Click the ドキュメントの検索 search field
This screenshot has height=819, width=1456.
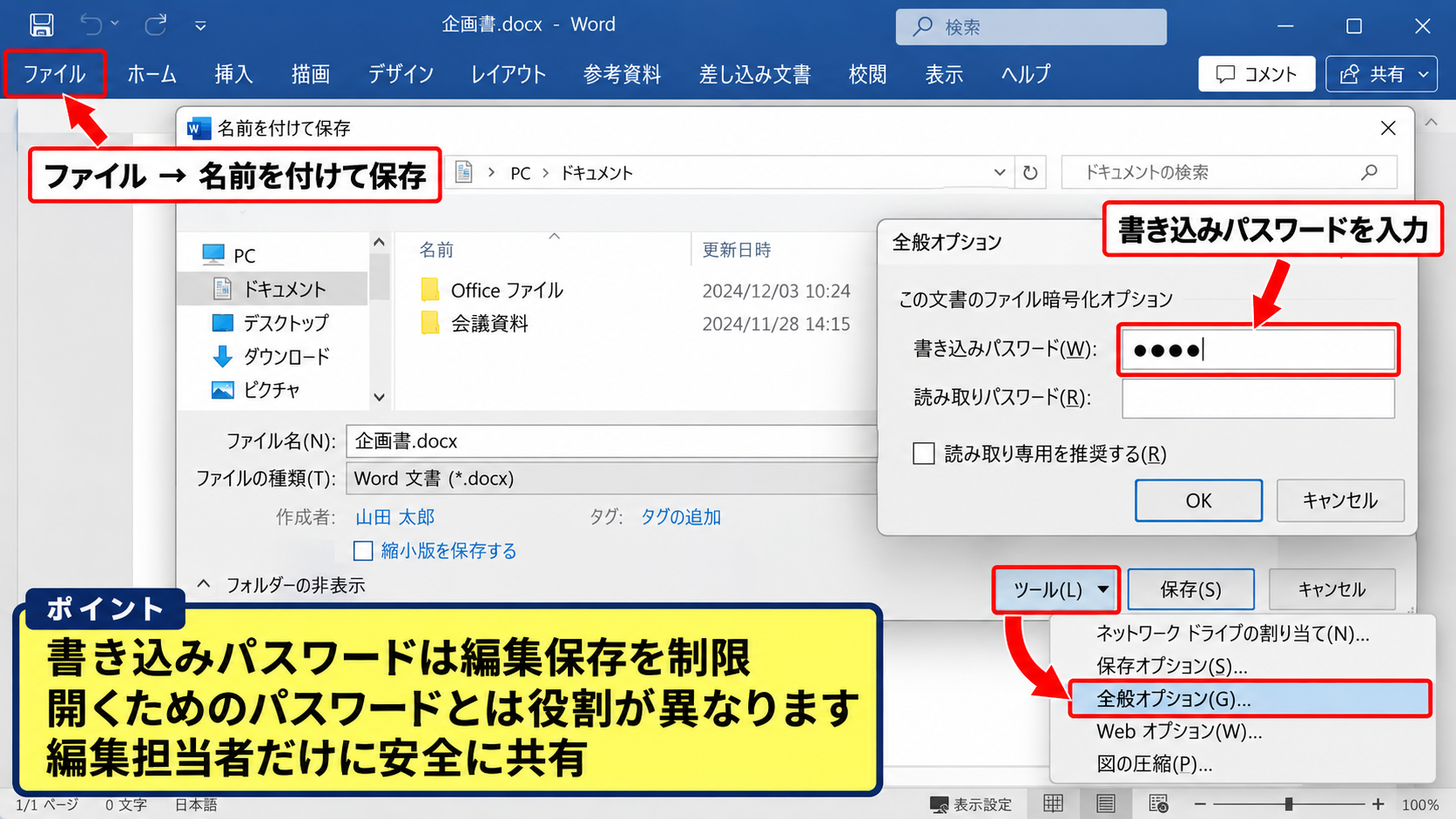click(x=1229, y=172)
